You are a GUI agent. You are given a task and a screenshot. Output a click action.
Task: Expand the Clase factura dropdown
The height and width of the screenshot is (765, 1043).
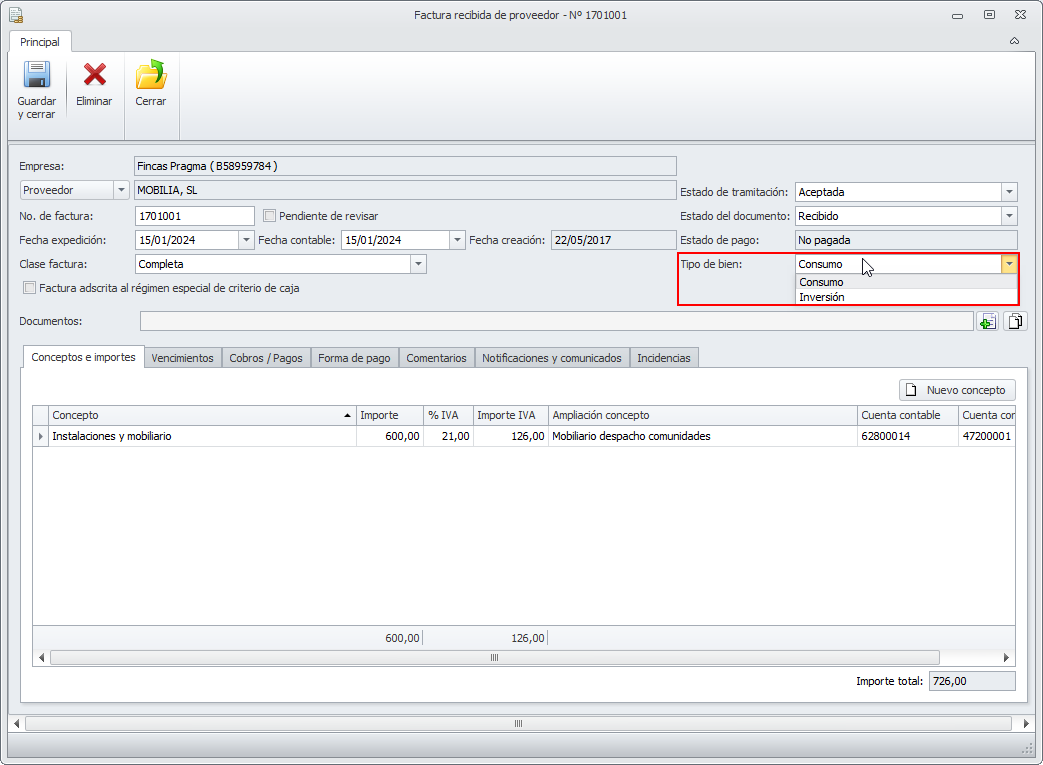tap(418, 264)
